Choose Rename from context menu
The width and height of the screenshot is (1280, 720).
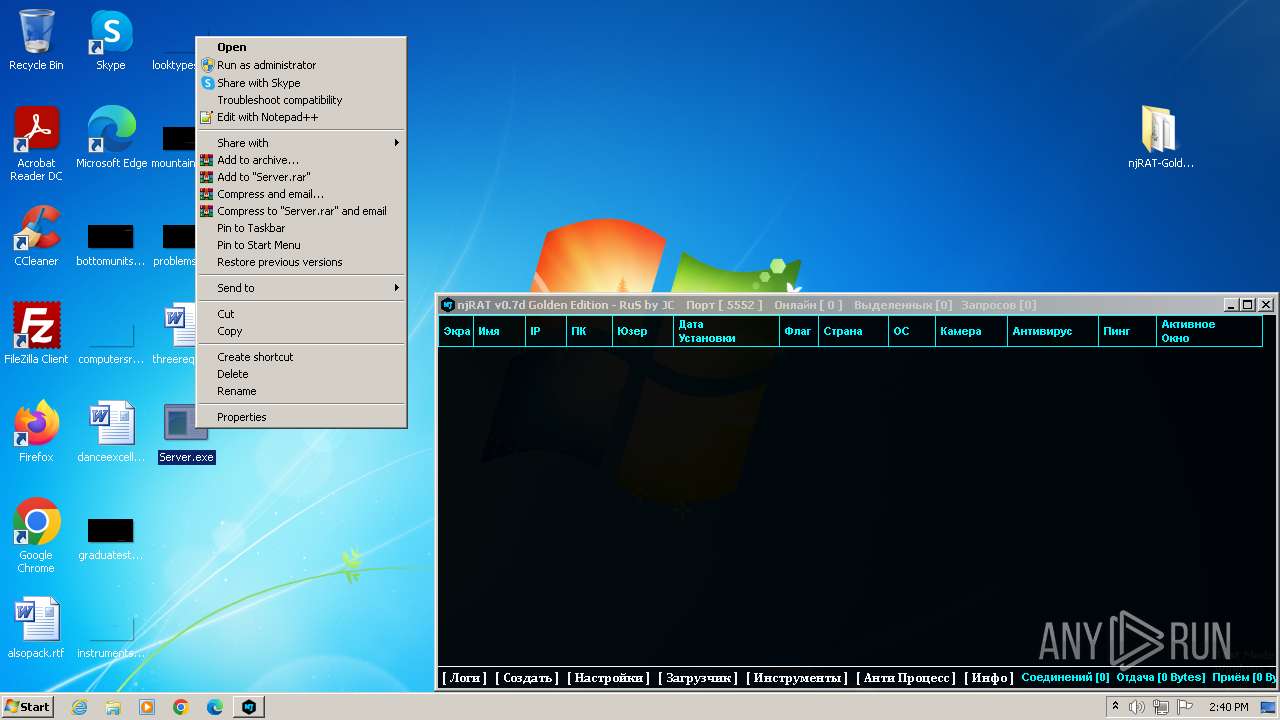pyautogui.click(x=301, y=391)
